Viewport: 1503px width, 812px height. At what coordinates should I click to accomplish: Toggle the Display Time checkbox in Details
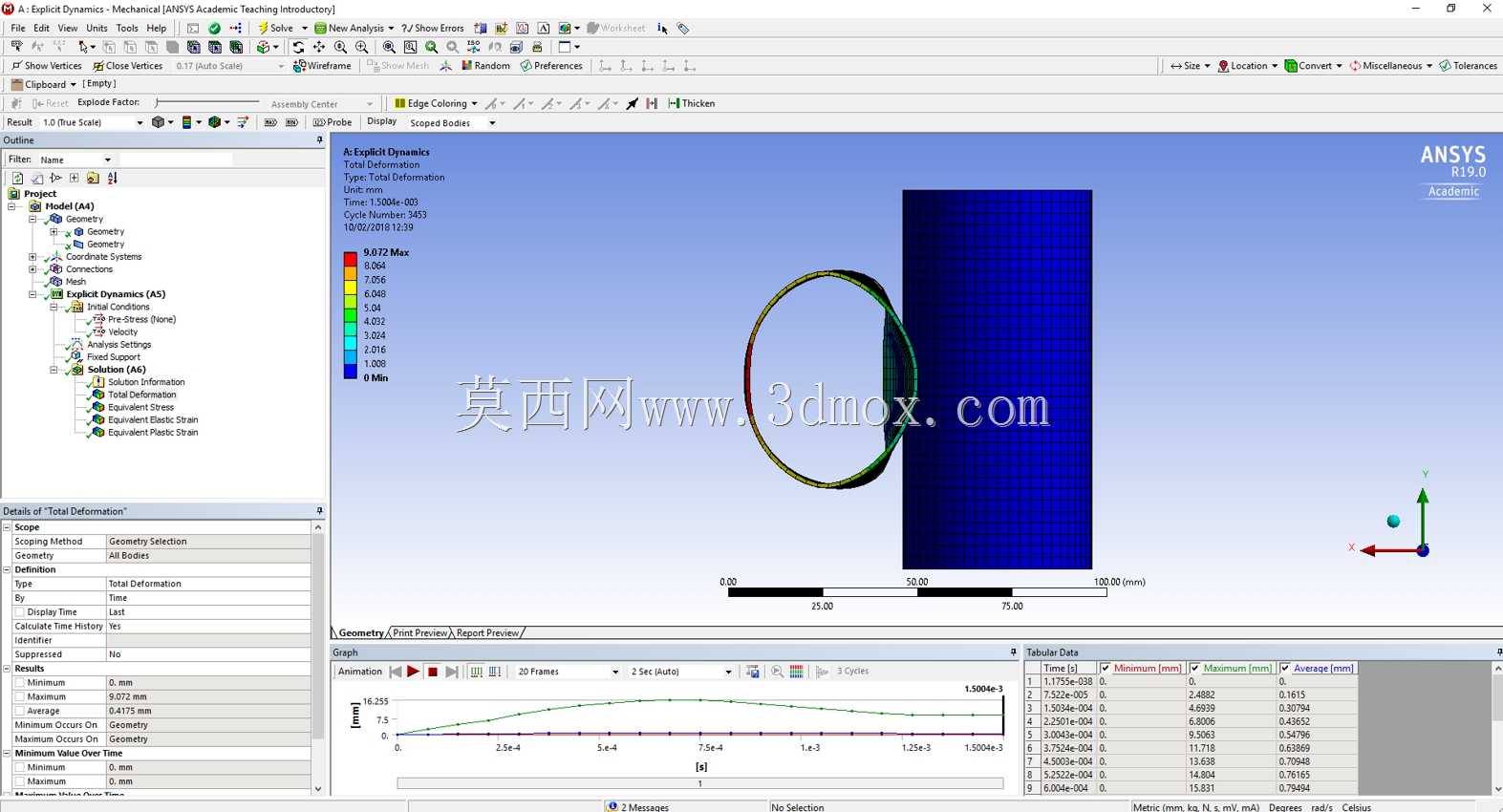[19, 612]
